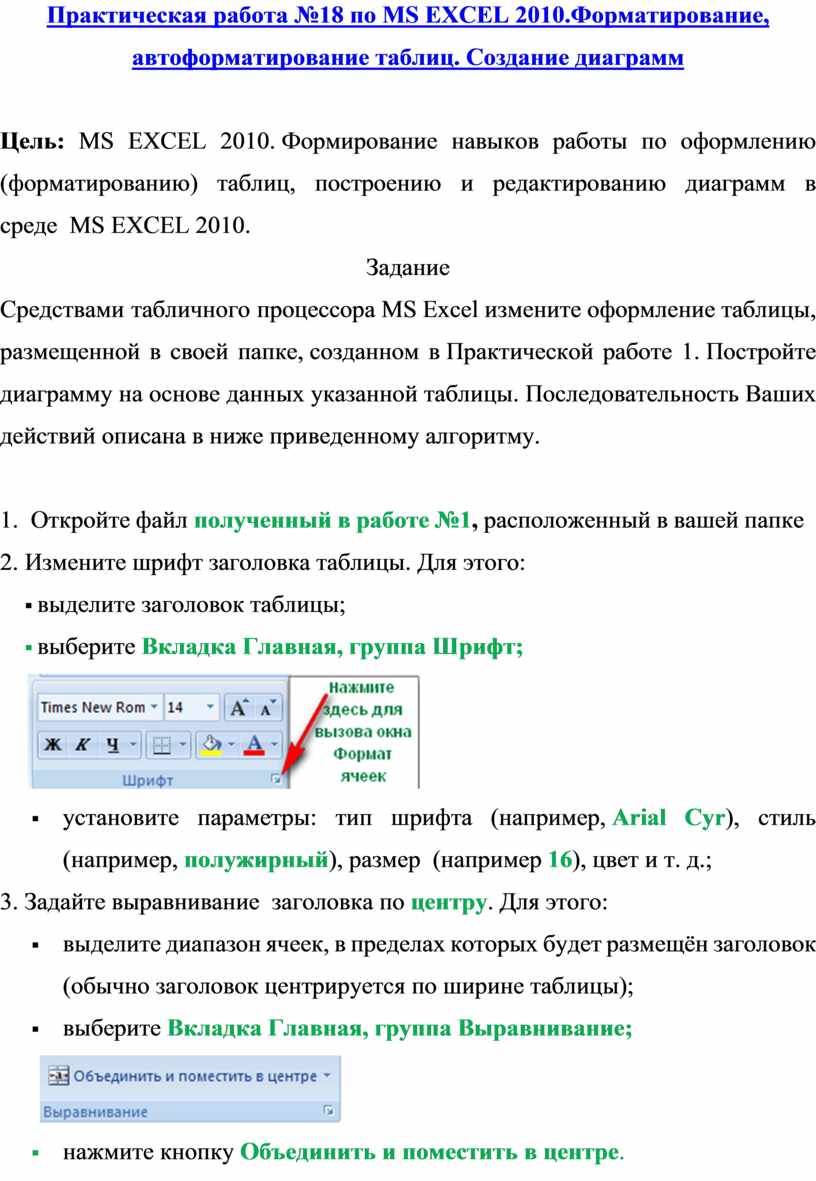The width and height of the screenshot is (816, 1181).
Task: Click the callout text Нажмите здесь для вызова
Action: coord(363,731)
